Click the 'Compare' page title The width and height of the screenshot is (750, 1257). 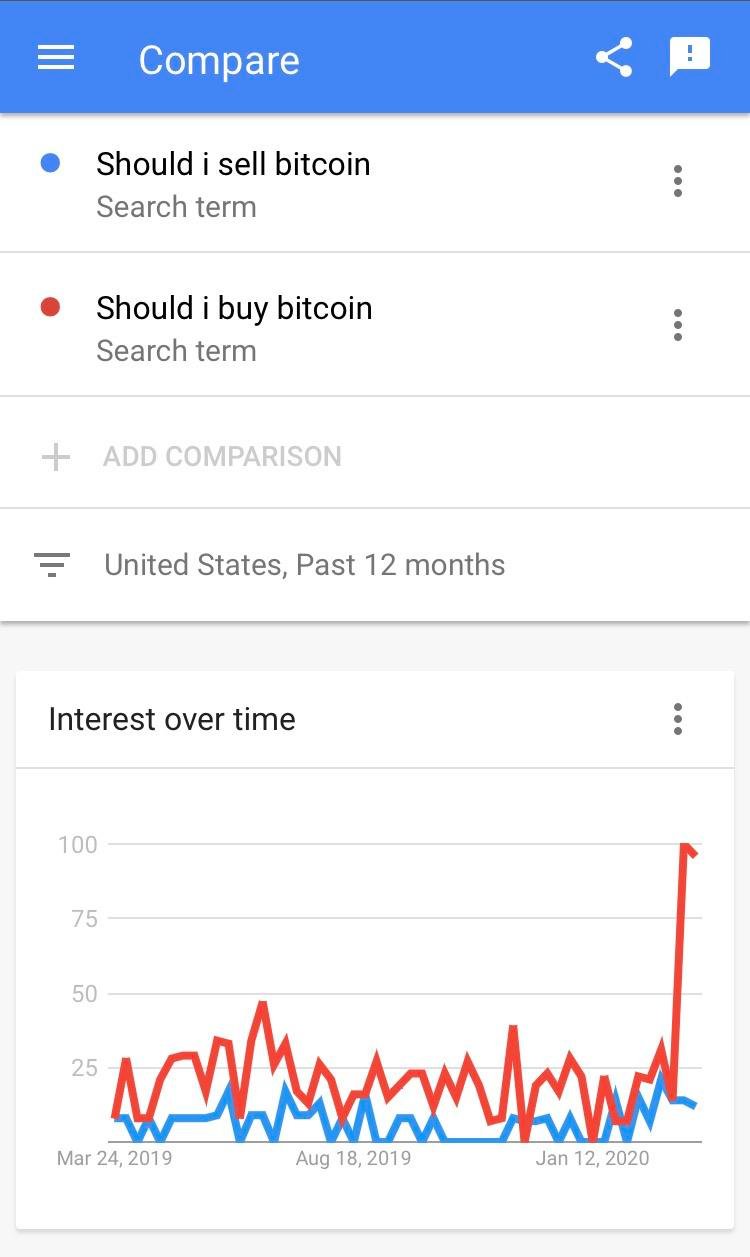219,60
